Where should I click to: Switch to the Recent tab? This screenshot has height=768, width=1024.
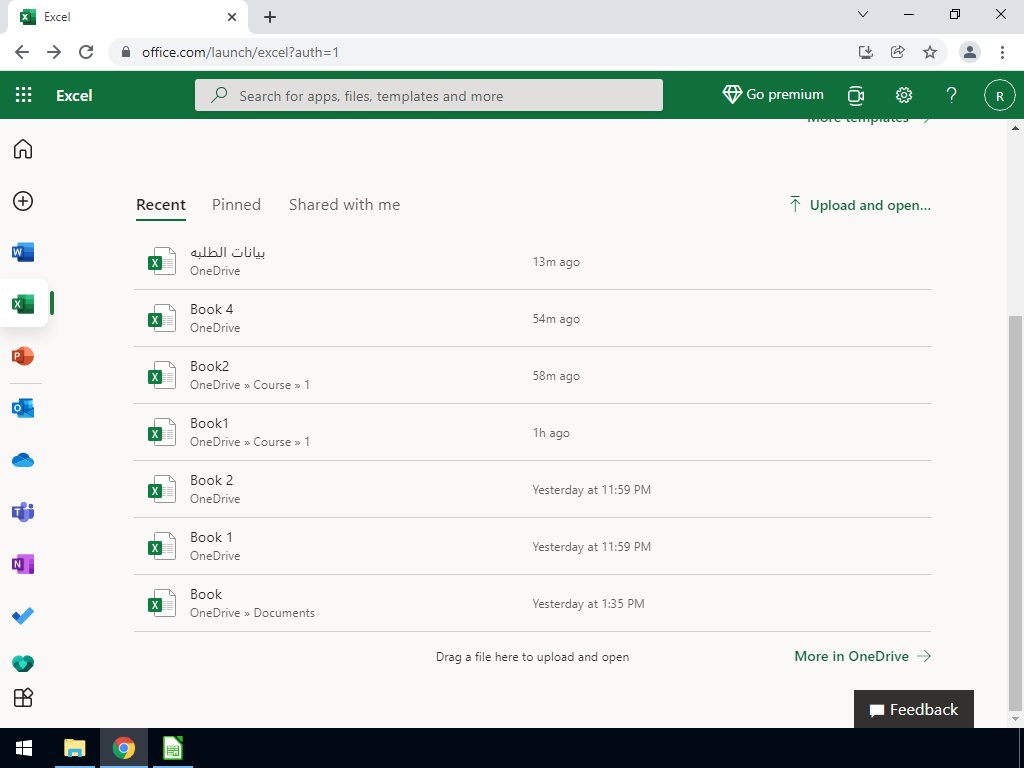tap(161, 205)
